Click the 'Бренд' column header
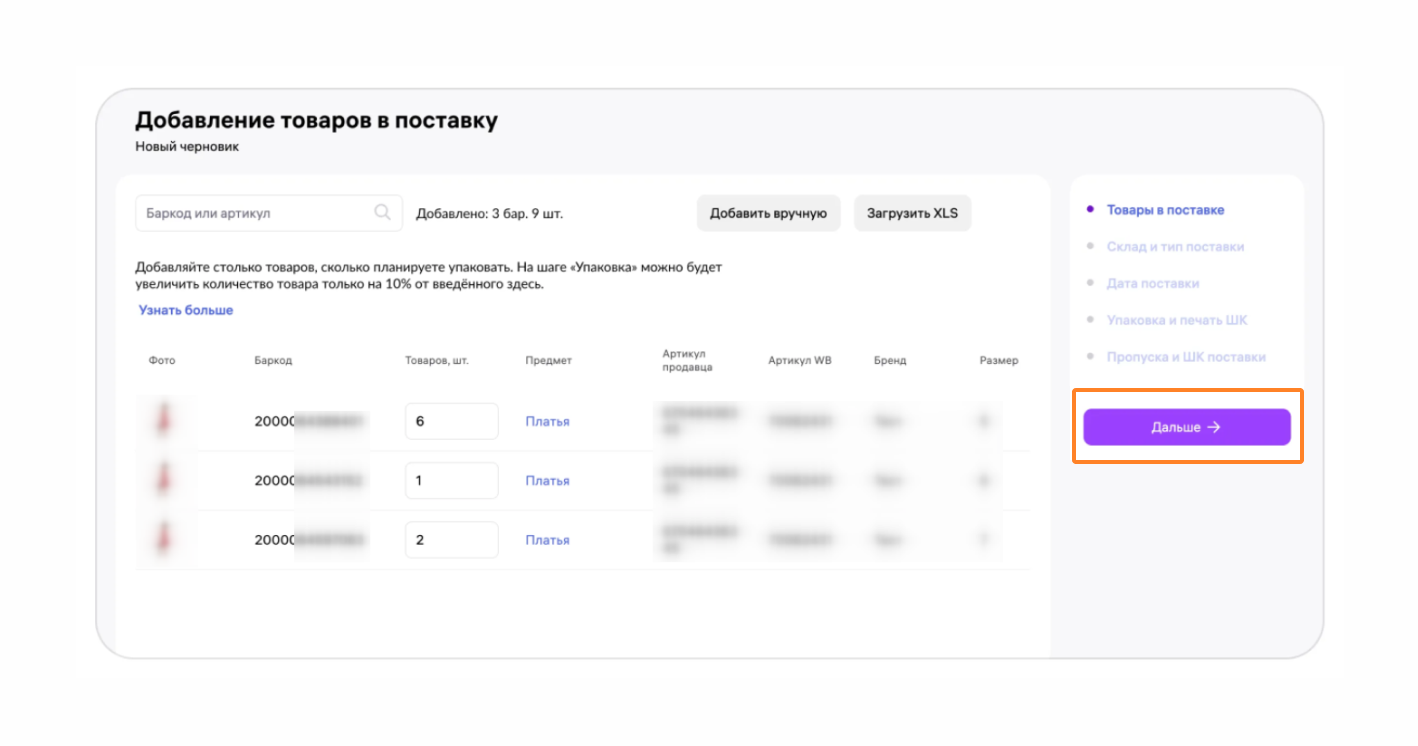Viewport: 1418px width, 746px height. coord(890,361)
